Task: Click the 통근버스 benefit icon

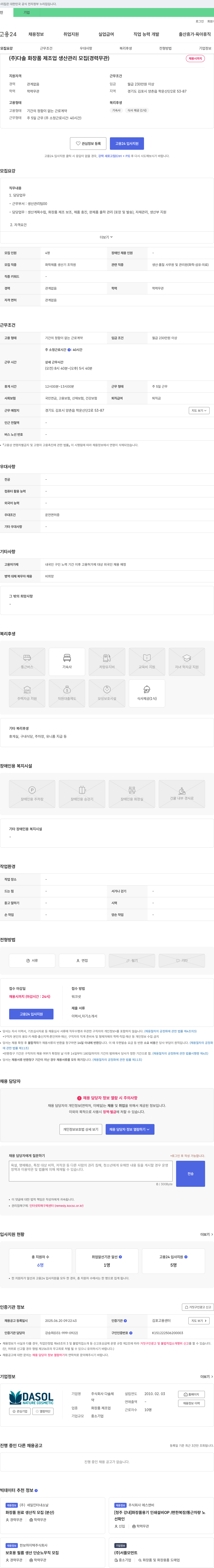Action: pos(27,662)
